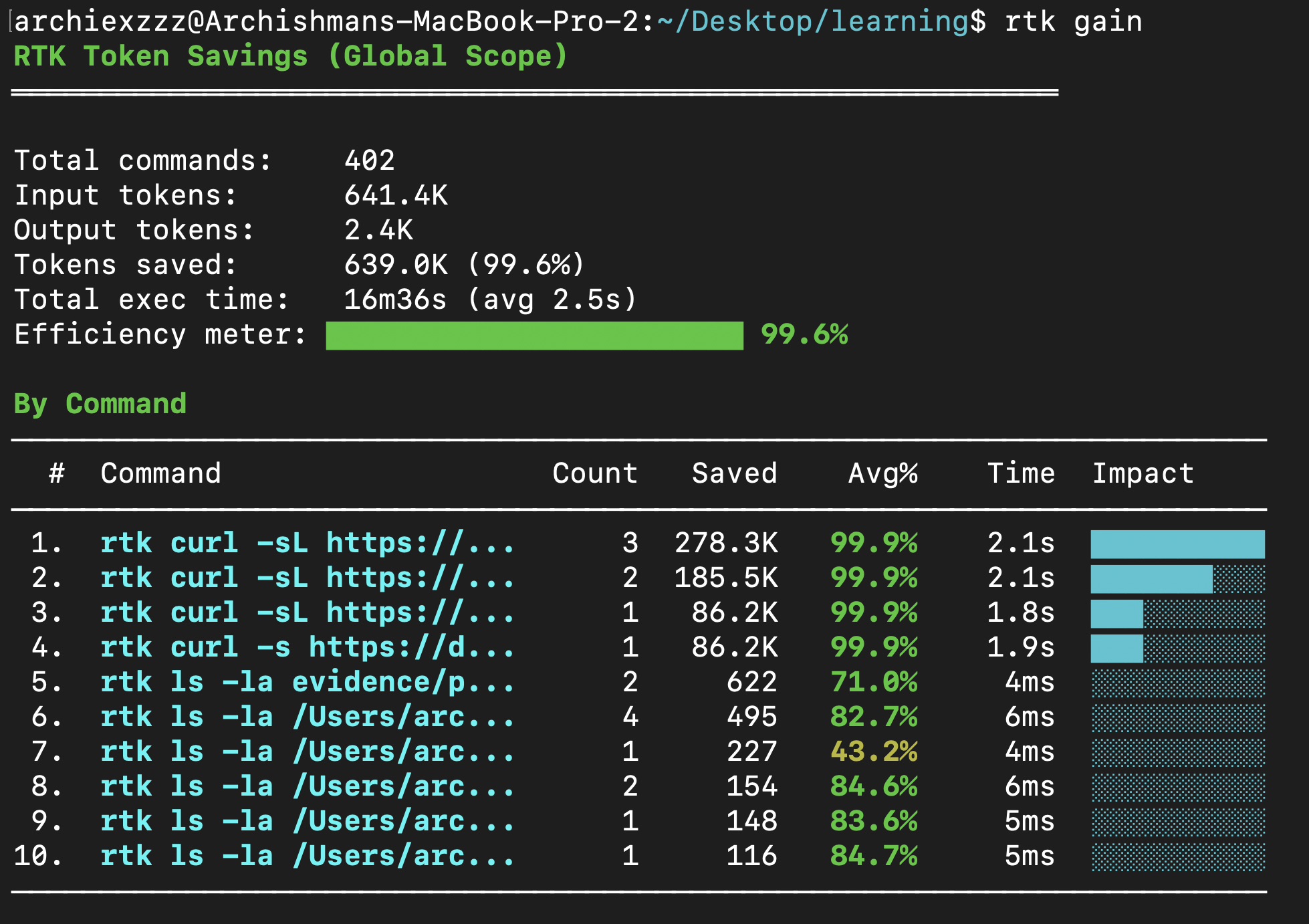This screenshot has height=924, width=1309.
Task: Click the impact bar for row 1
Action: coord(1177,544)
